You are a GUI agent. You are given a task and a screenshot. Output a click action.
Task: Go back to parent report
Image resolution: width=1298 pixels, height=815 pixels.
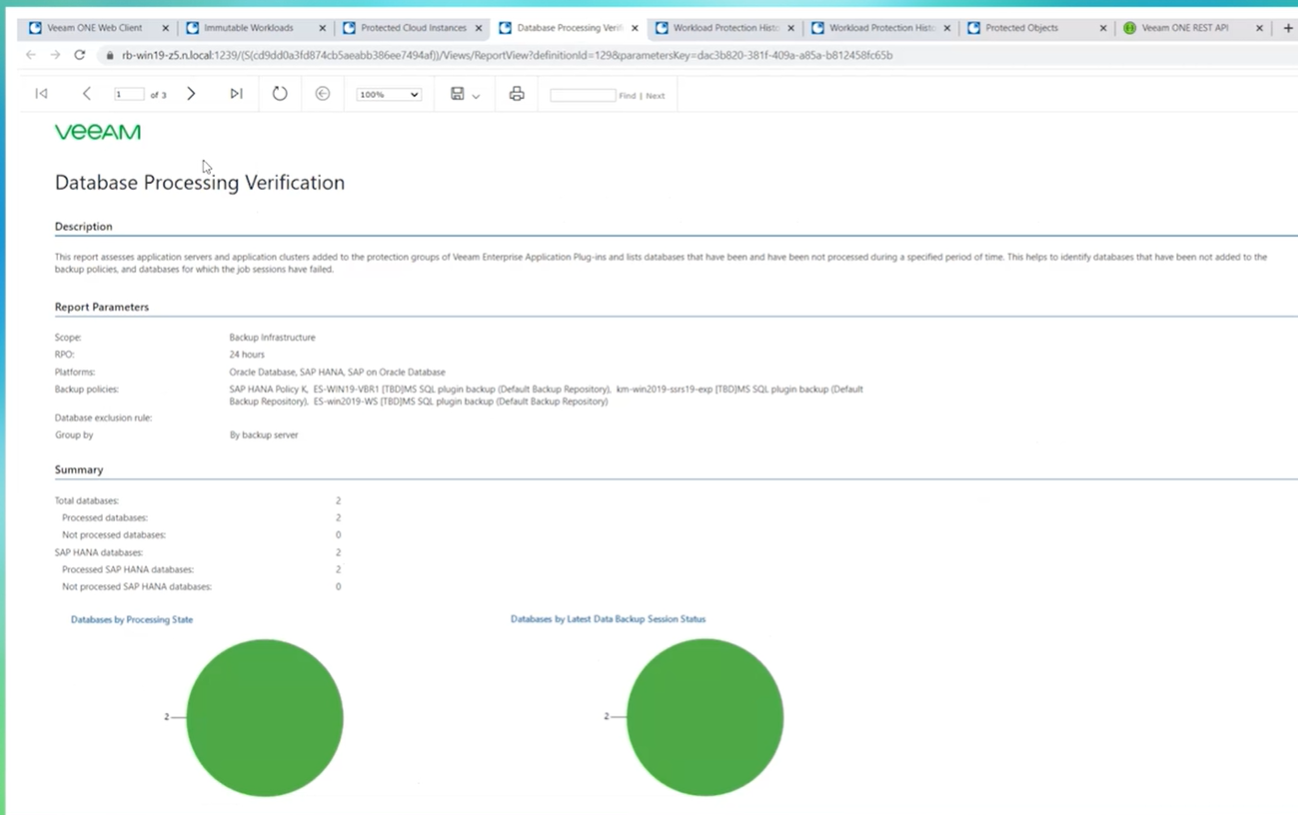[x=322, y=94]
